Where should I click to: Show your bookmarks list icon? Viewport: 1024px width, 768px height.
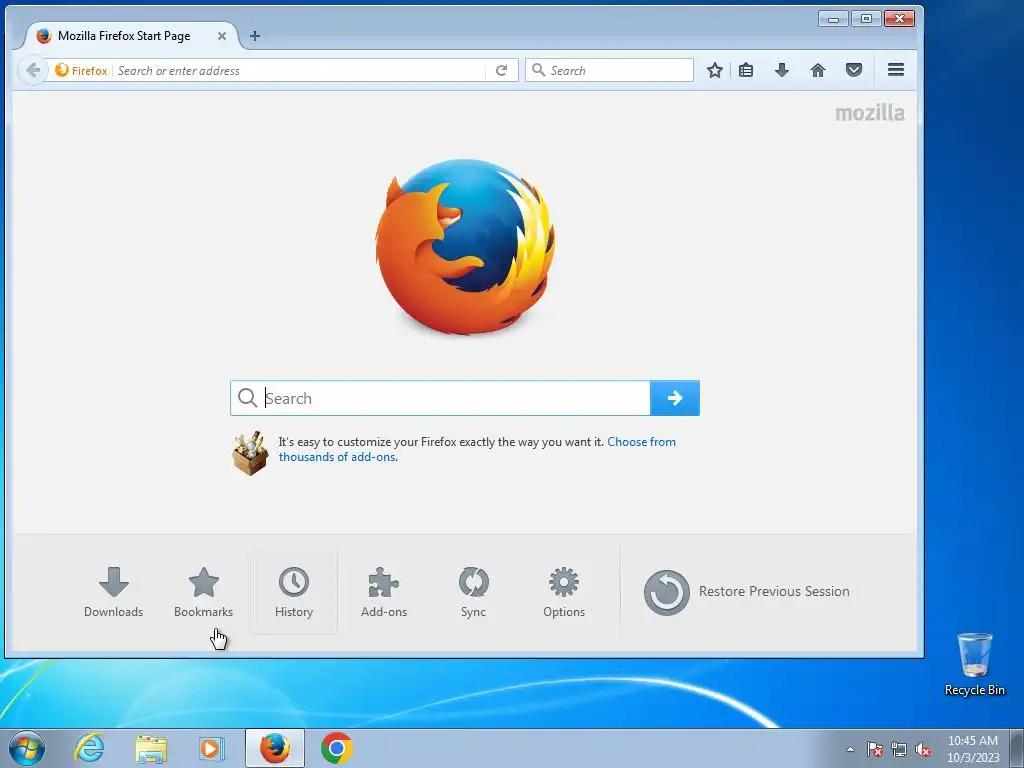(x=746, y=70)
